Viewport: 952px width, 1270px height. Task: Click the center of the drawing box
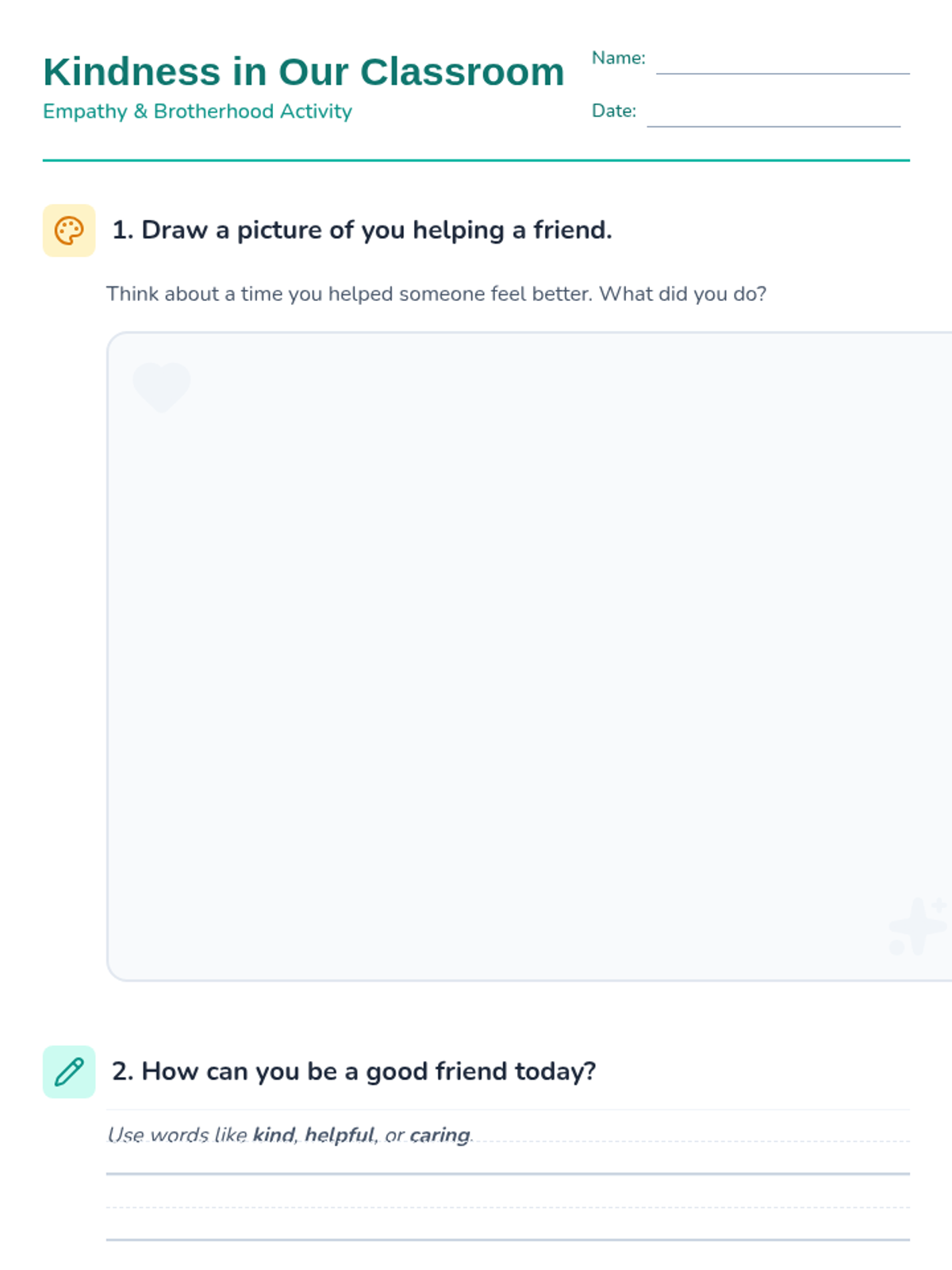(x=530, y=656)
